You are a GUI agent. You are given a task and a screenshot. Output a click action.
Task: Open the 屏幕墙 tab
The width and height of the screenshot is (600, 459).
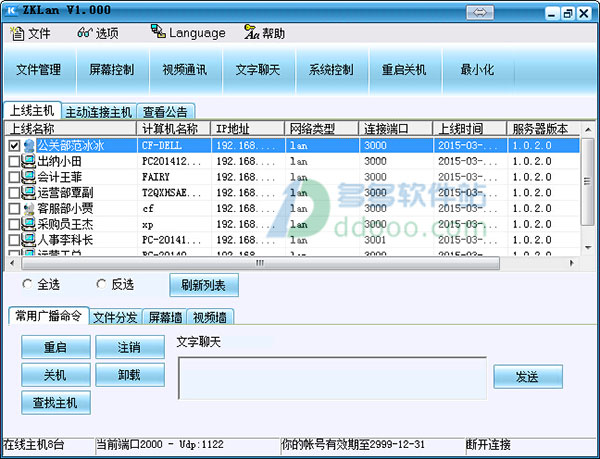[x=165, y=317]
